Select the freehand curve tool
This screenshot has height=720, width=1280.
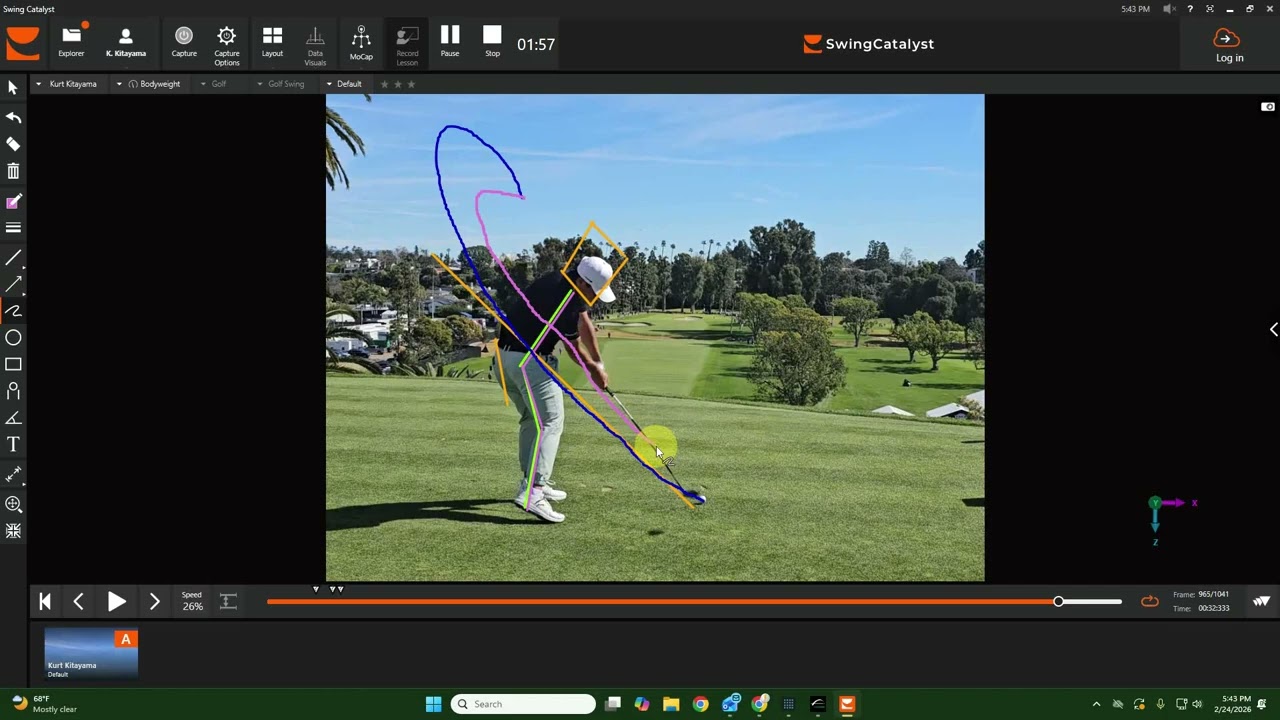coord(13,311)
